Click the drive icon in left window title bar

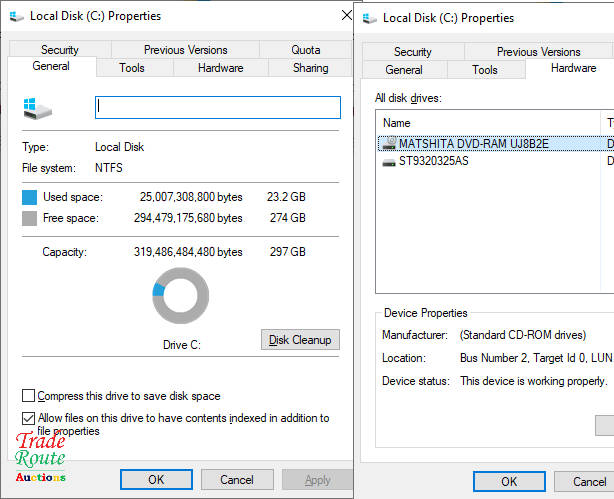pyautogui.click(x=14, y=16)
